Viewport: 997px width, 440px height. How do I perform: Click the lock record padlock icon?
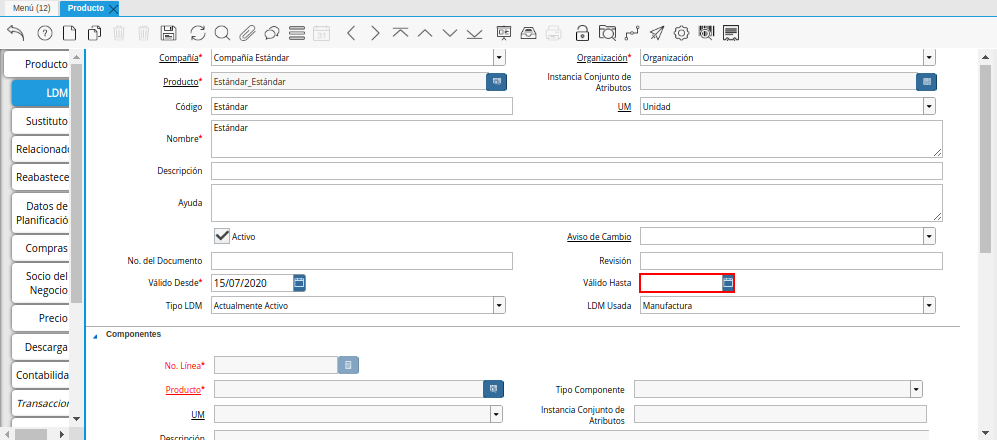tap(582, 33)
